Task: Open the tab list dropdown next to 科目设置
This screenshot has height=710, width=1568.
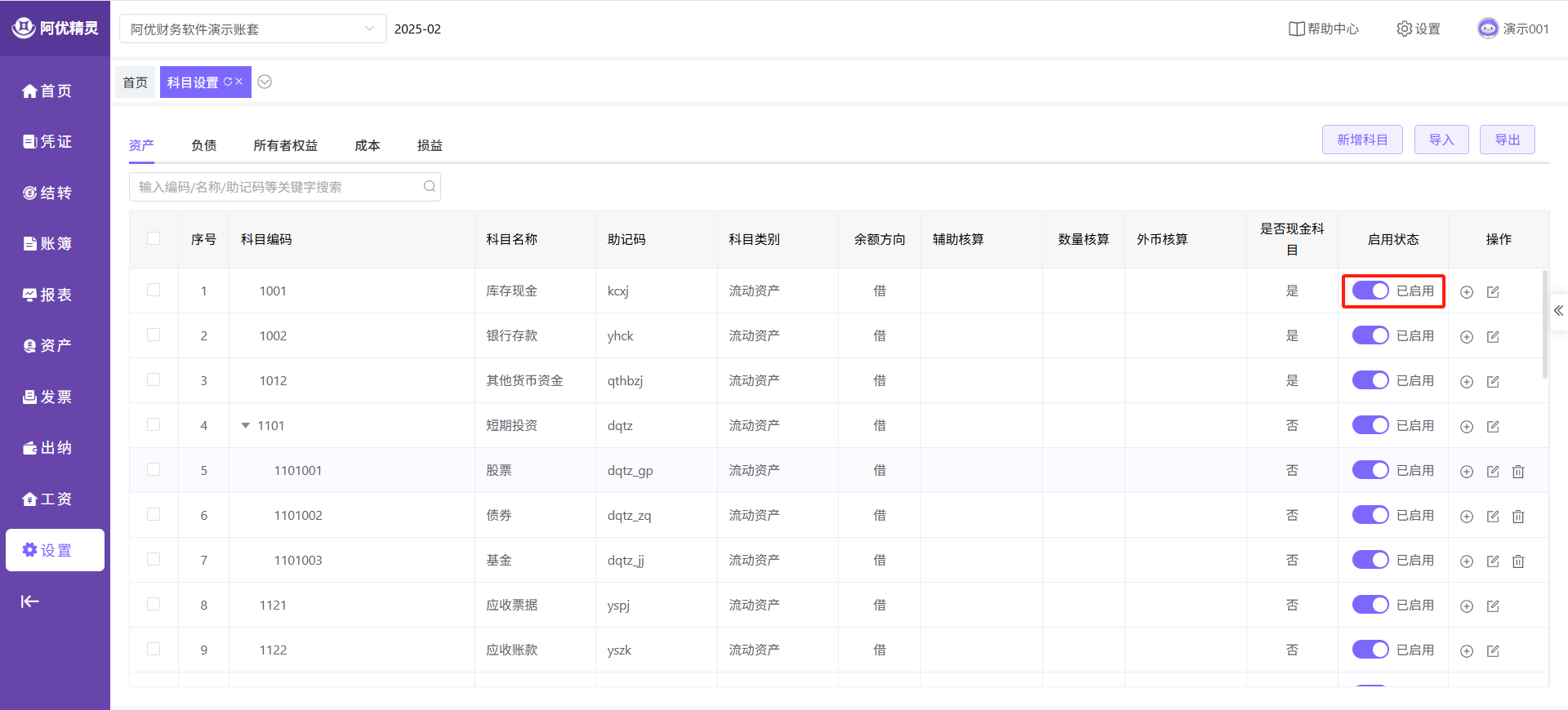Action: [x=265, y=82]
